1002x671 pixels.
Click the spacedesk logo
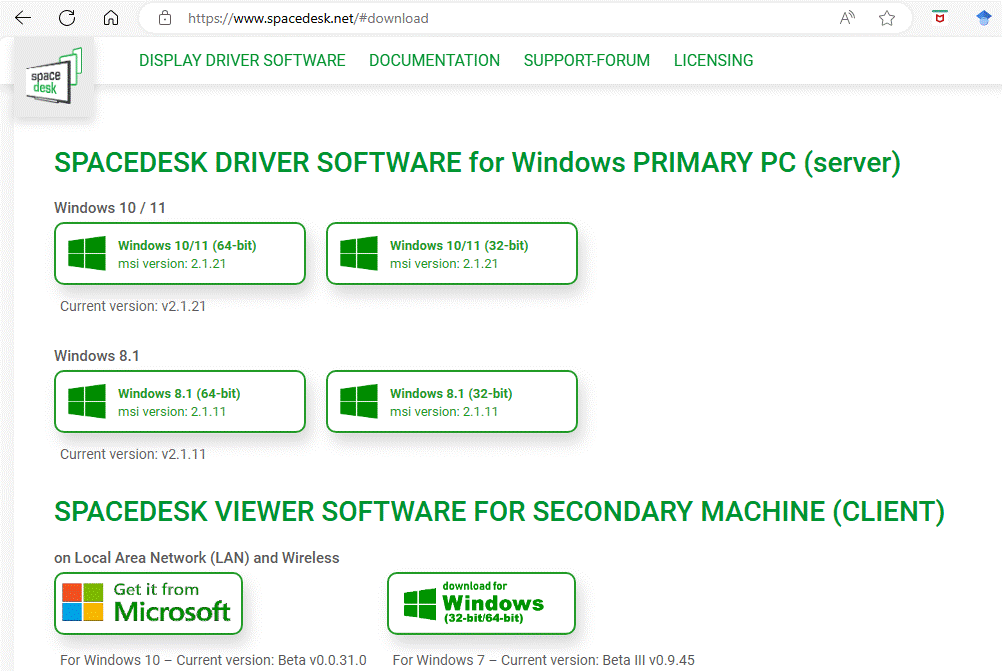point(54,77)
